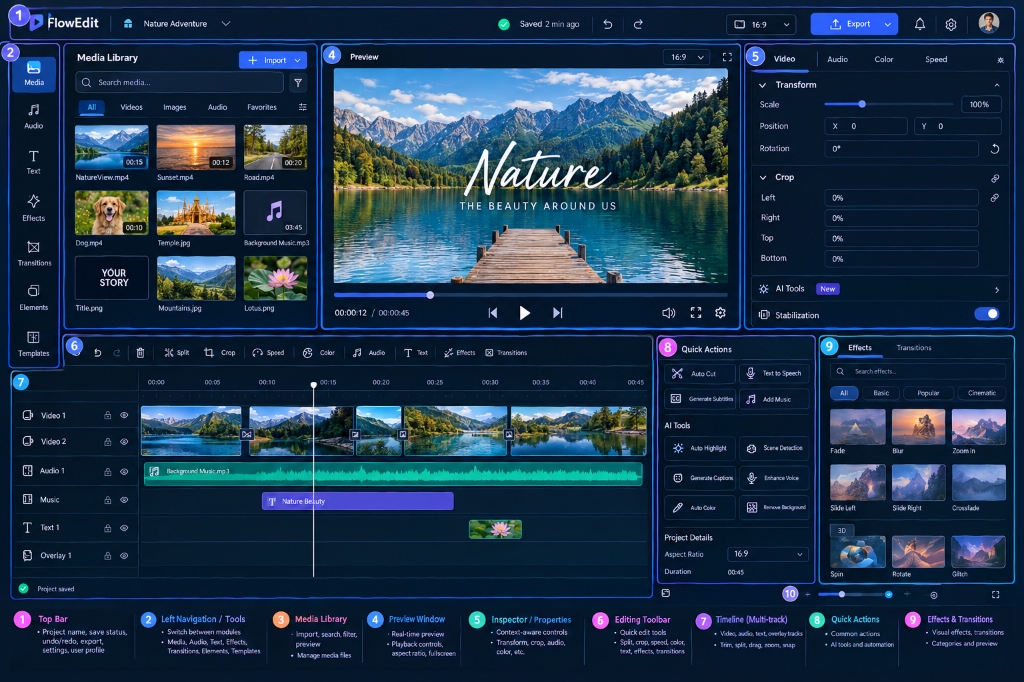Viewport: 1024px width, 682px height.
Task: Open the Effects module in left sidebar
Action: (34, 208)
